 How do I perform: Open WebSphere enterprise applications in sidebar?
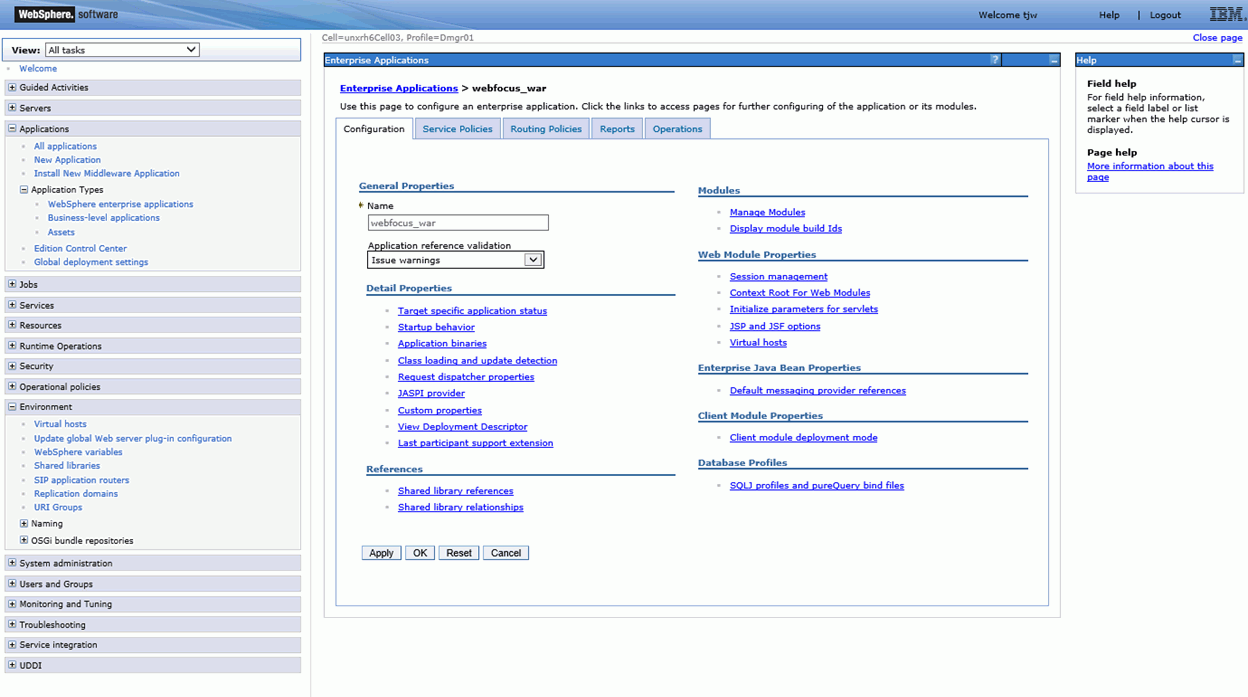(120, 204)
